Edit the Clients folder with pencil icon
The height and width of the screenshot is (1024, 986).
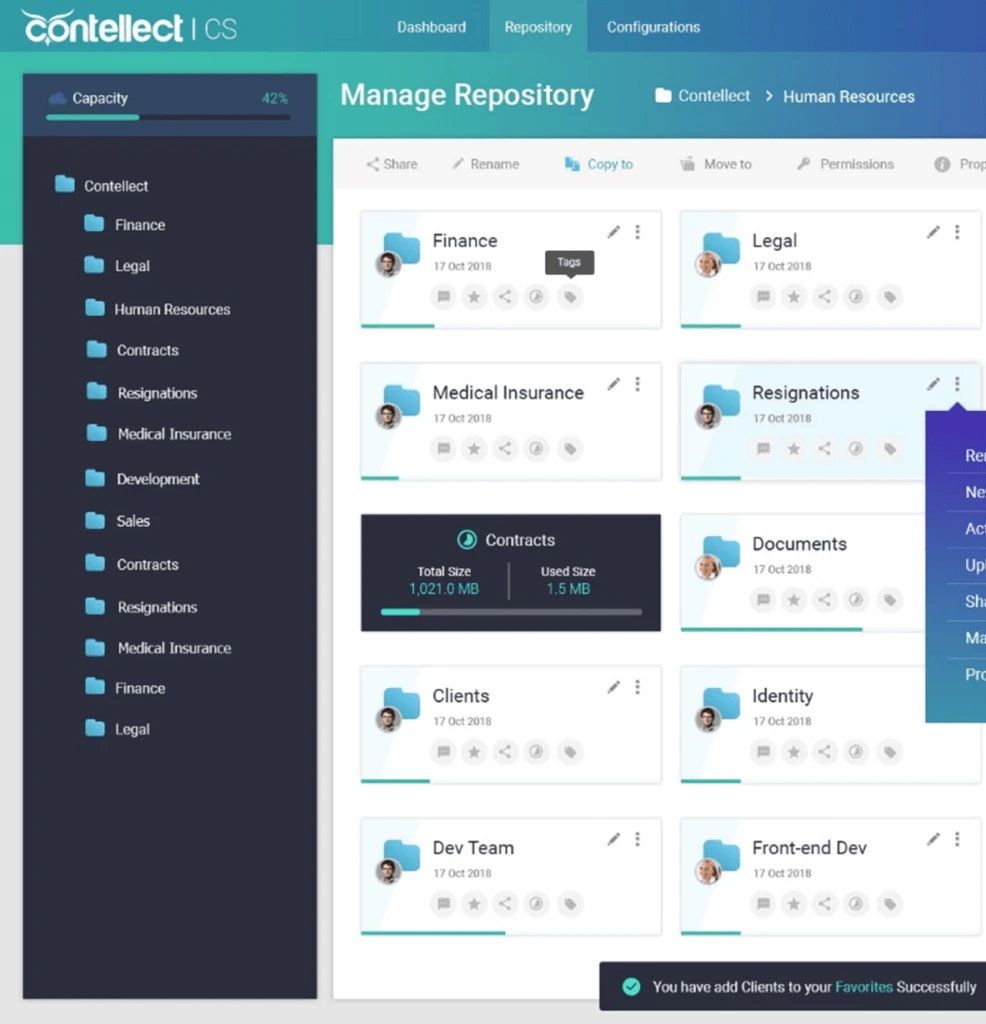614,687
